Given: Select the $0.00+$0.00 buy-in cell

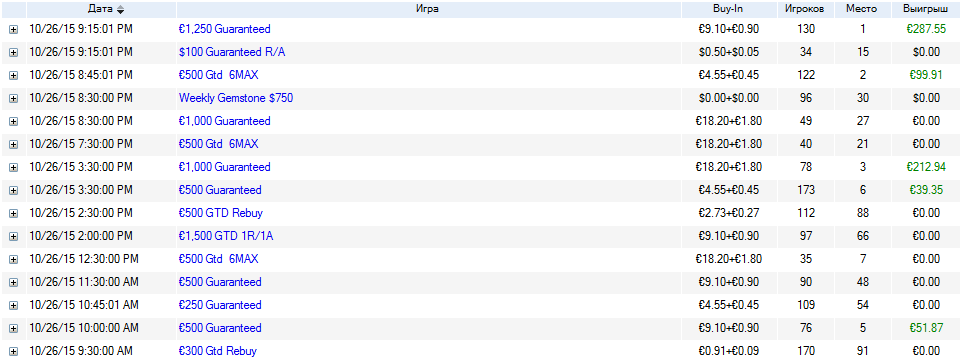Looking at the screenshot, I should (x=729, y=98).
